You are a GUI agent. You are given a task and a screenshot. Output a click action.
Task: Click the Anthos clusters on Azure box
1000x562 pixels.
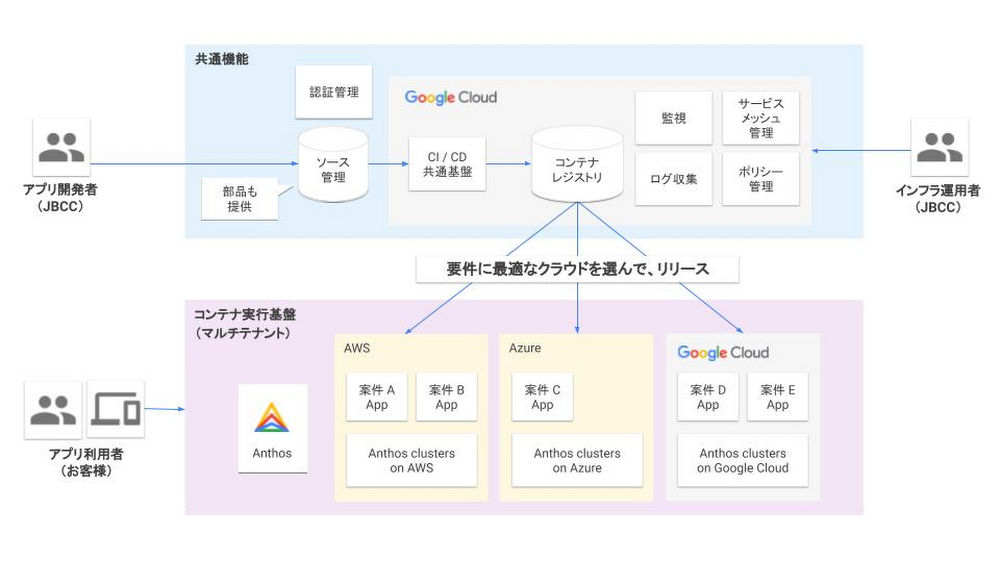[x=577, y=461]
